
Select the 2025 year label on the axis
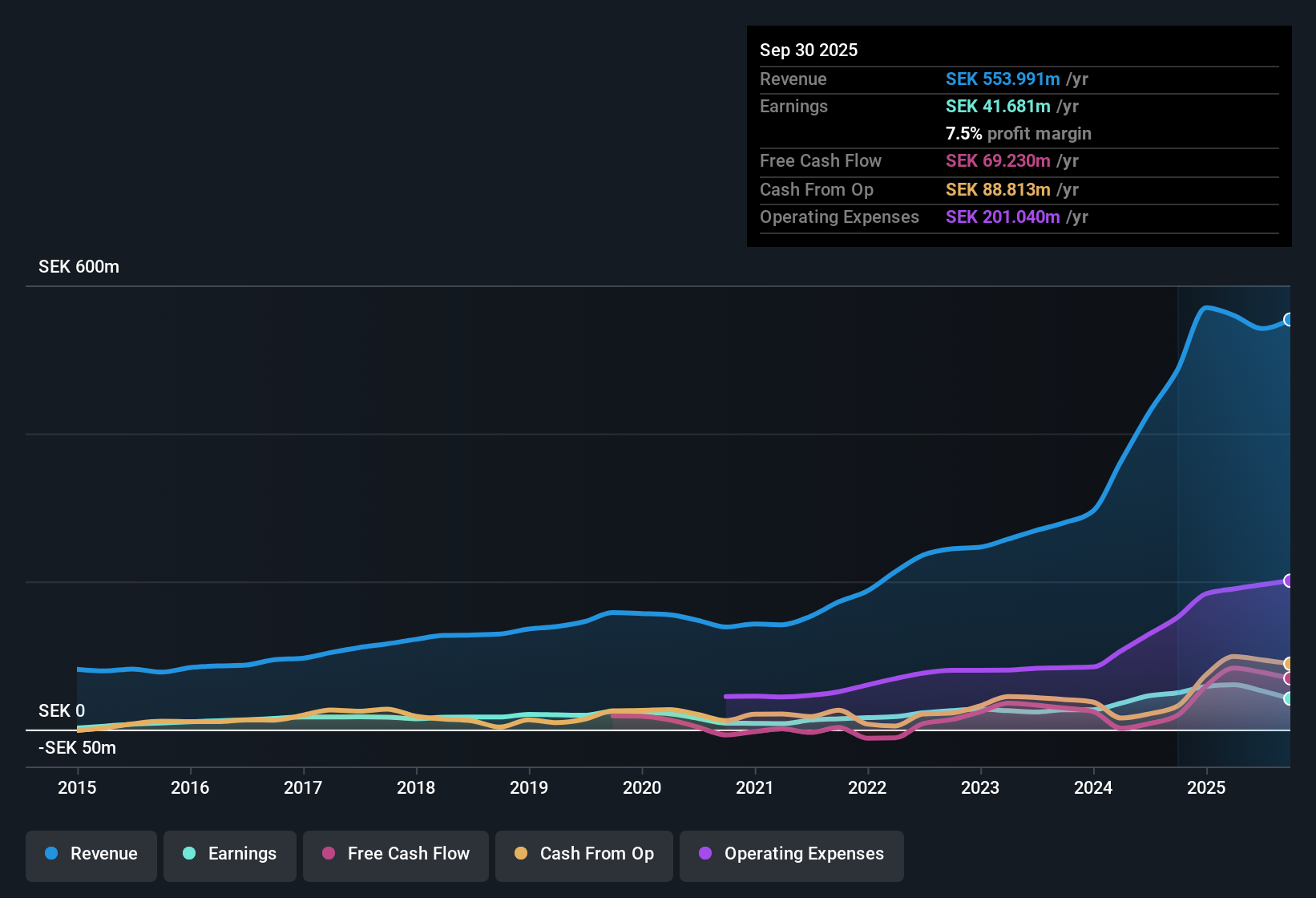(1208, 788)
